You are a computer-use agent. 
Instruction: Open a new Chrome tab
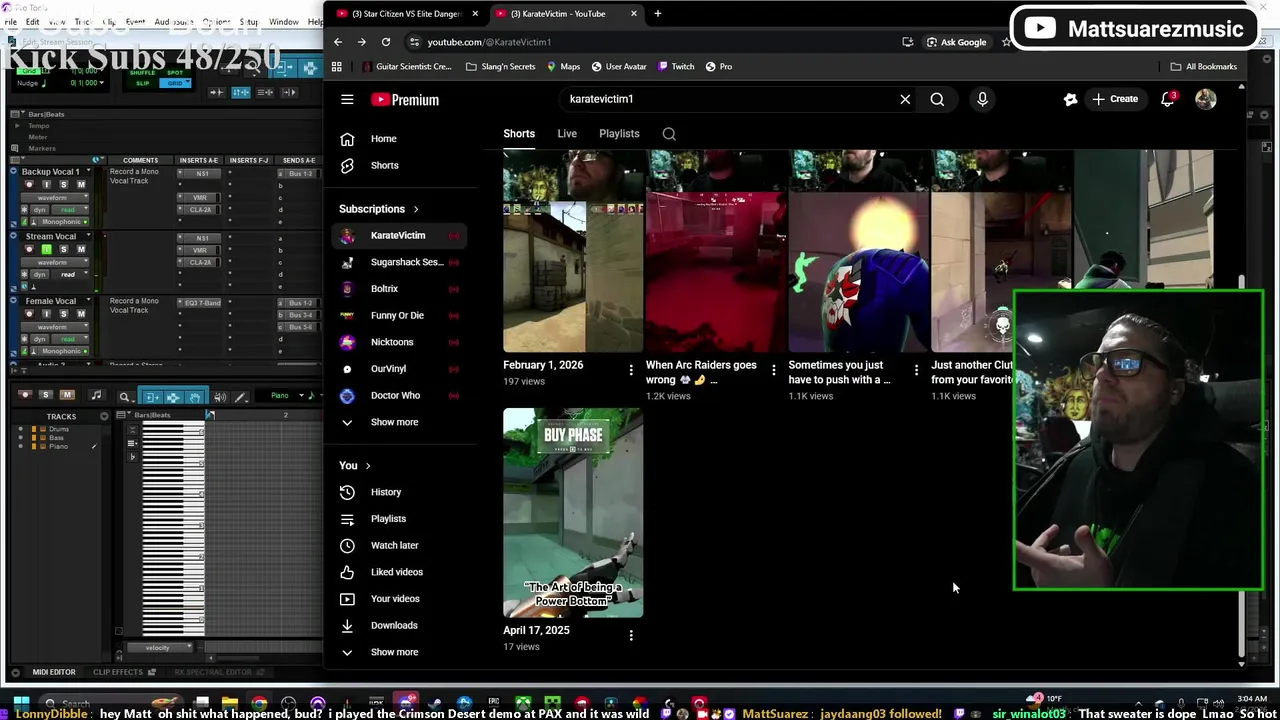657,14
